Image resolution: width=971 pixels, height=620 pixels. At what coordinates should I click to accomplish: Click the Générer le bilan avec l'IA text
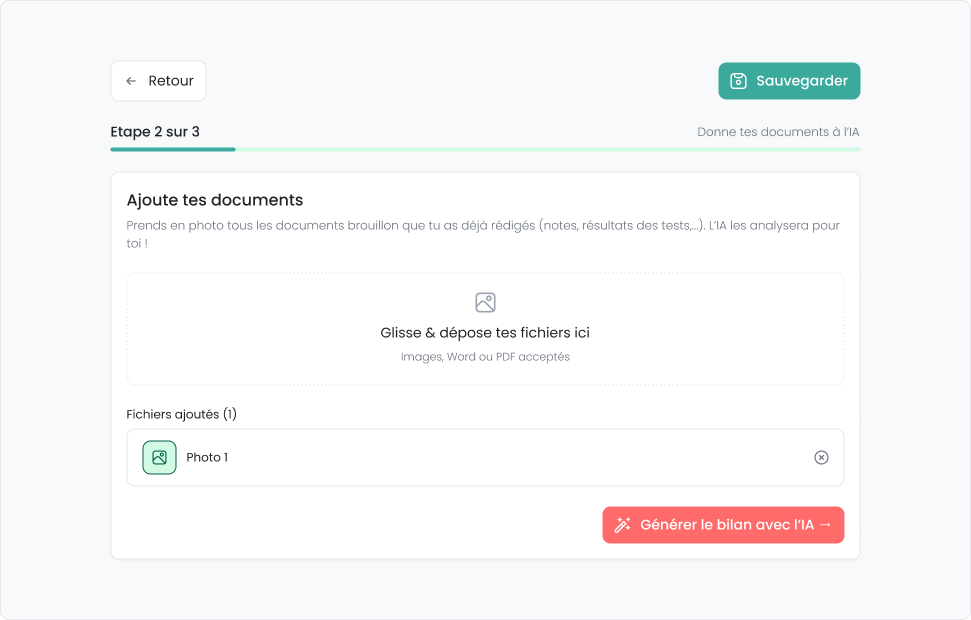727,525
